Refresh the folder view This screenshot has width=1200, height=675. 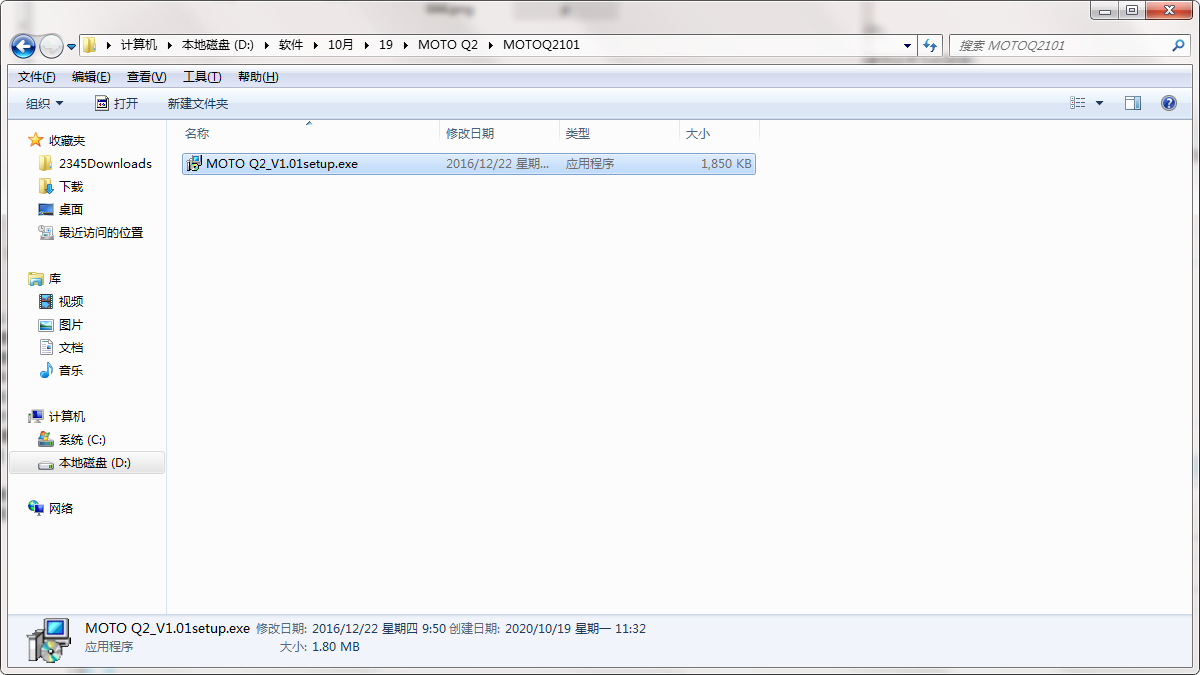[931, 46]
